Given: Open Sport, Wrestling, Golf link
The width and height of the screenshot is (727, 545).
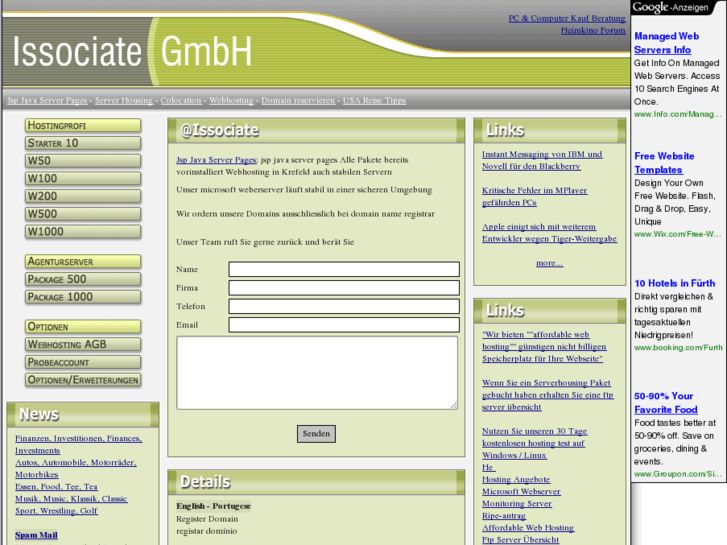Looking at the screenshot, I should [x=56, y=511].
